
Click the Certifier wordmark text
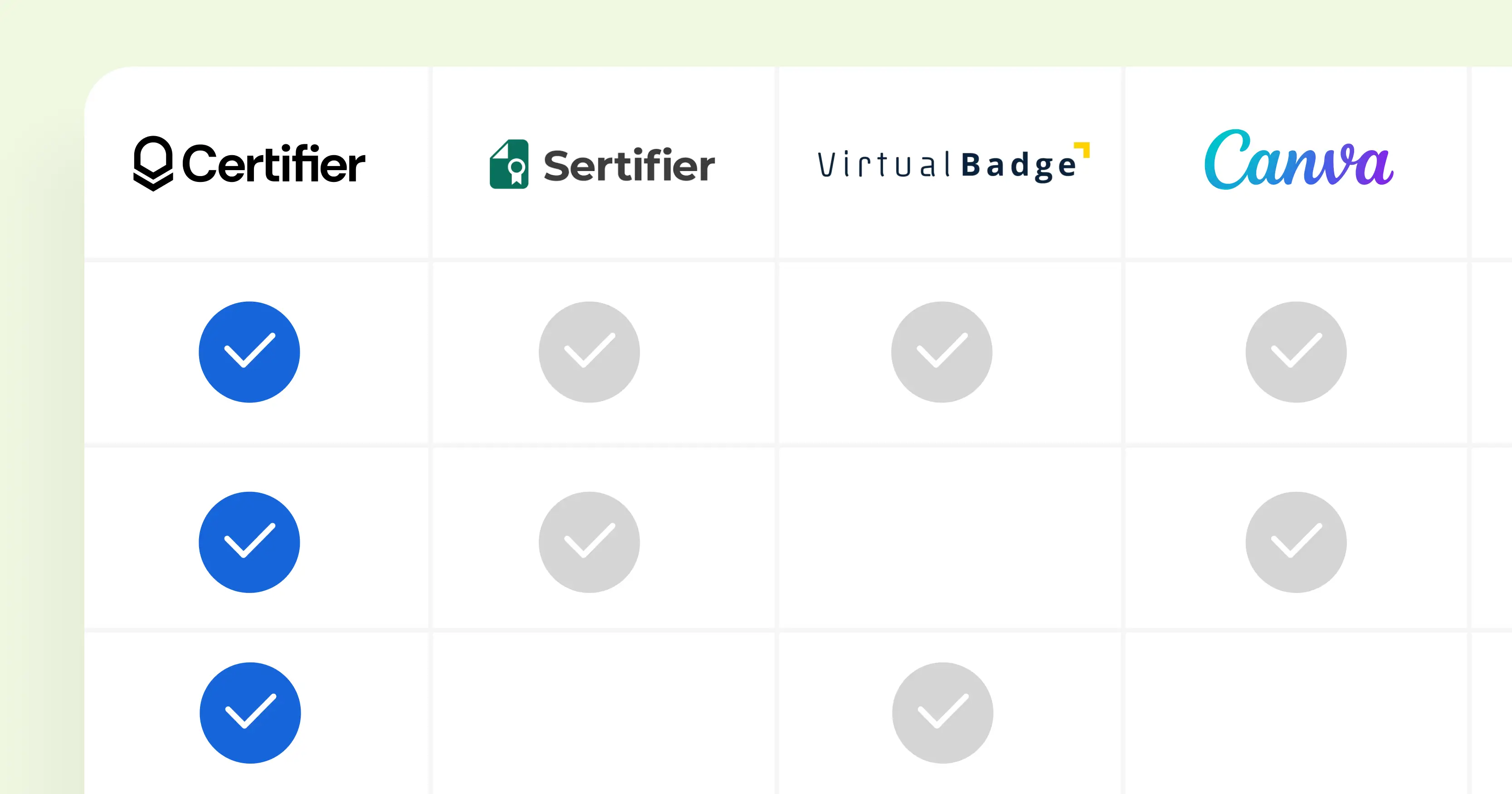tap(273, 164)
